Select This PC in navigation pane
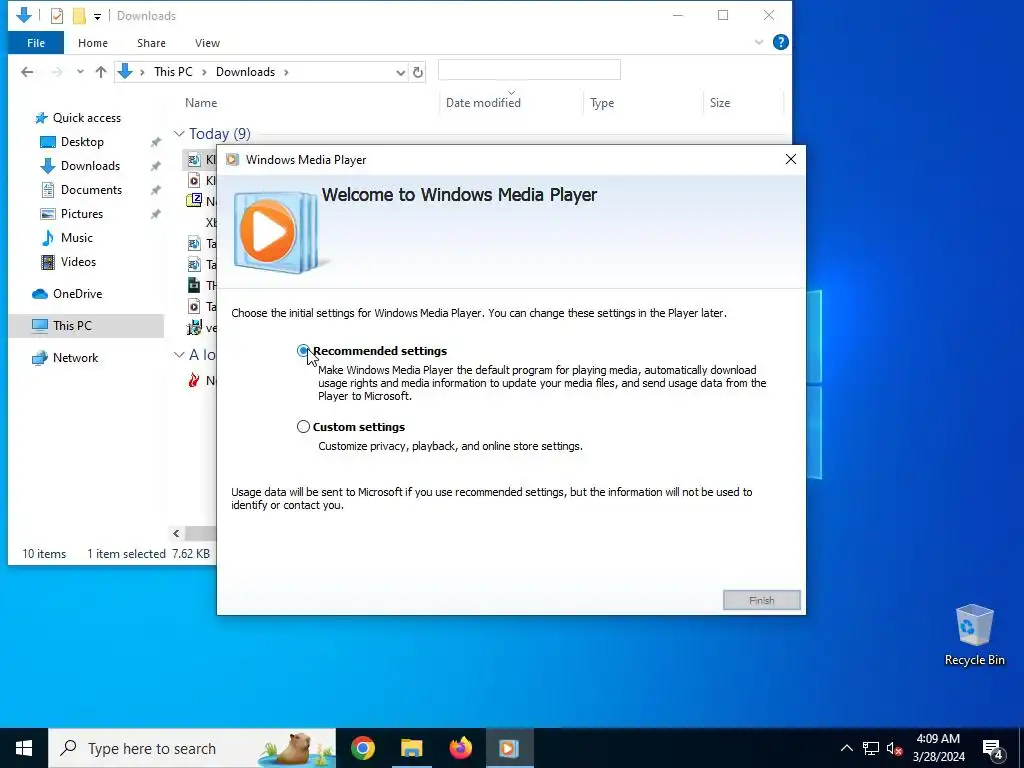 point(72,325)
